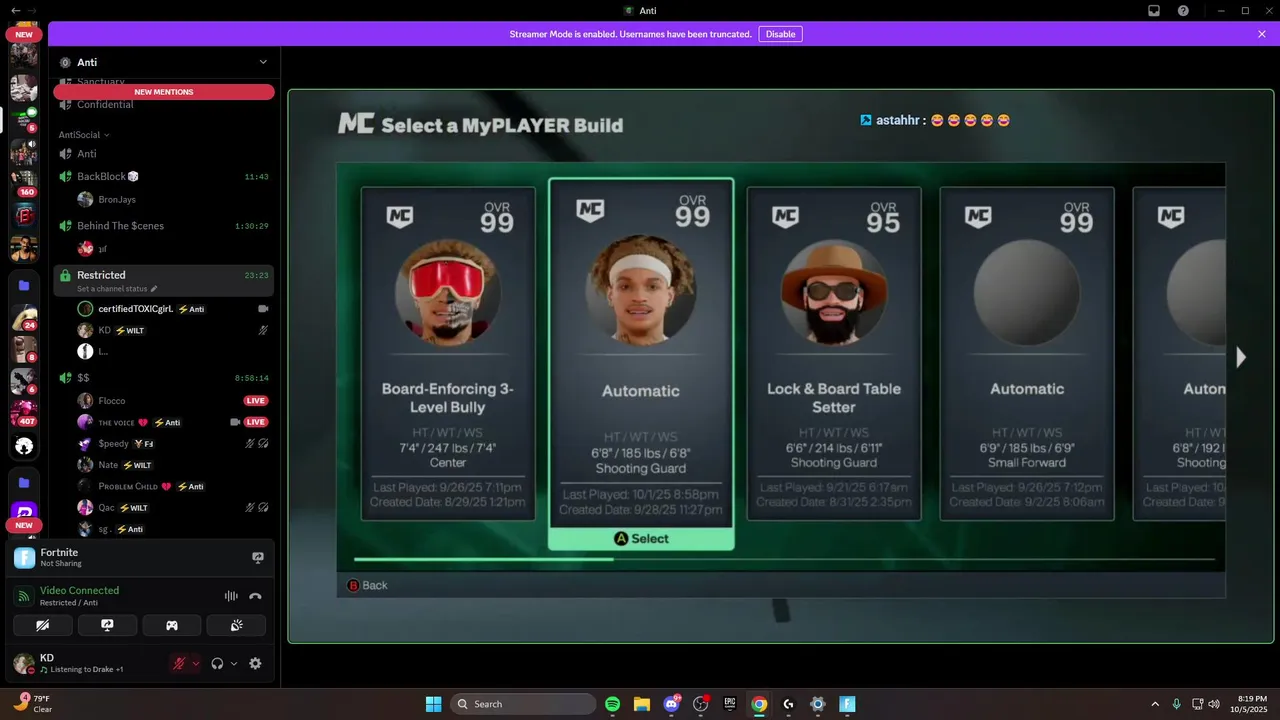This screenshot has height=720, width=1280.
Task: Stream Fortnite with the share icon
Action: click(257, 558)
